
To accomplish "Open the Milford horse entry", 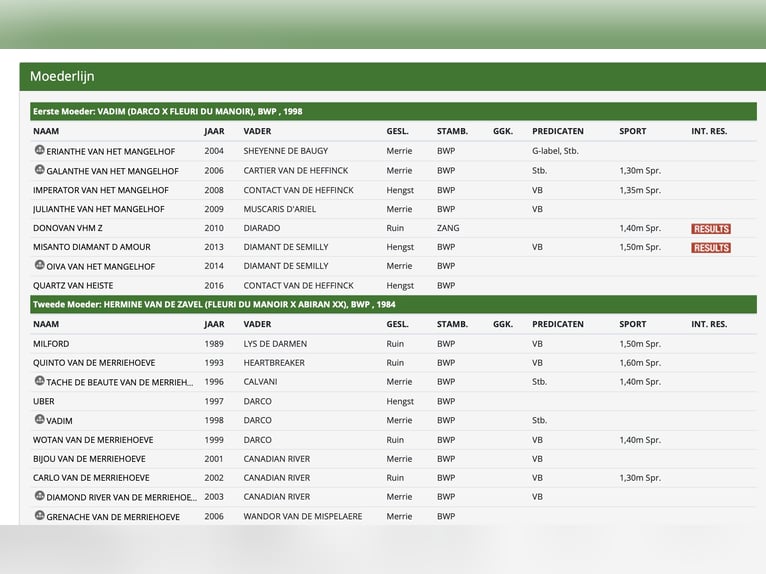I will [51, 344].
